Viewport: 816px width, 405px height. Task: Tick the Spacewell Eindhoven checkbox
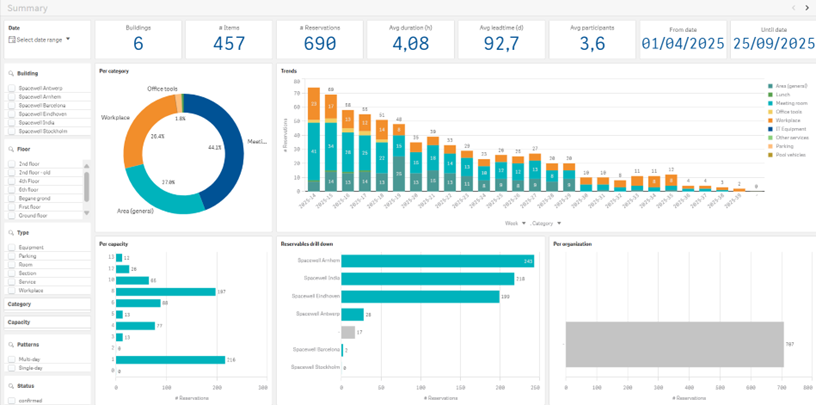tap(11, 113)
